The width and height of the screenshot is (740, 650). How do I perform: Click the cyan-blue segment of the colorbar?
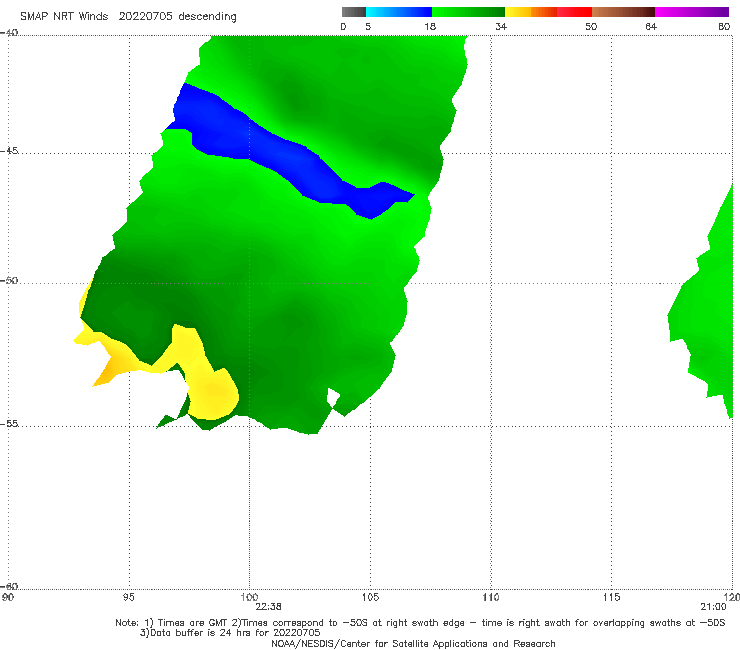click(x=399, y=12)
